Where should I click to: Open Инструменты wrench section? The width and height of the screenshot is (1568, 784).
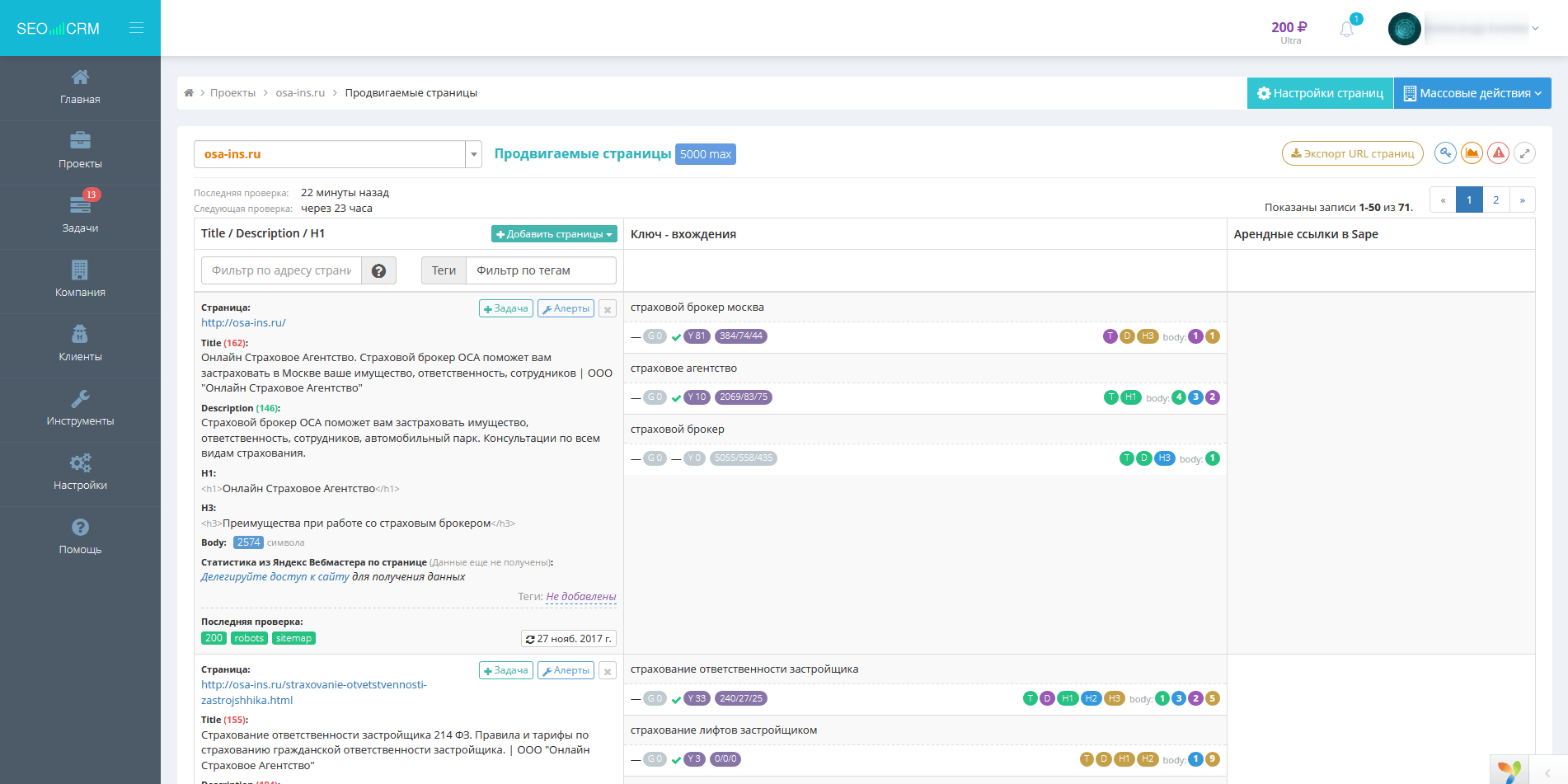(x=80, y=410)
